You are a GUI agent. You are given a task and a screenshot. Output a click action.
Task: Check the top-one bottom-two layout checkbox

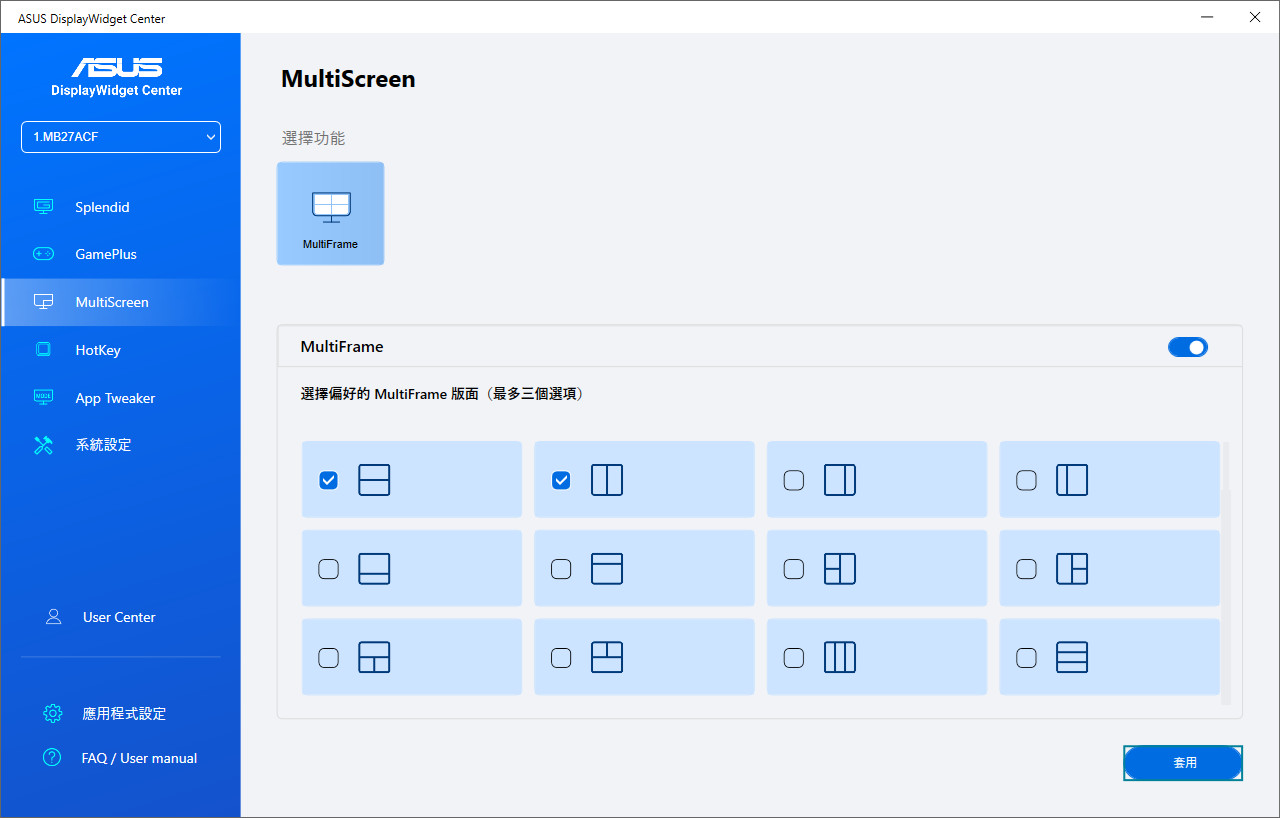coord(328,657)
